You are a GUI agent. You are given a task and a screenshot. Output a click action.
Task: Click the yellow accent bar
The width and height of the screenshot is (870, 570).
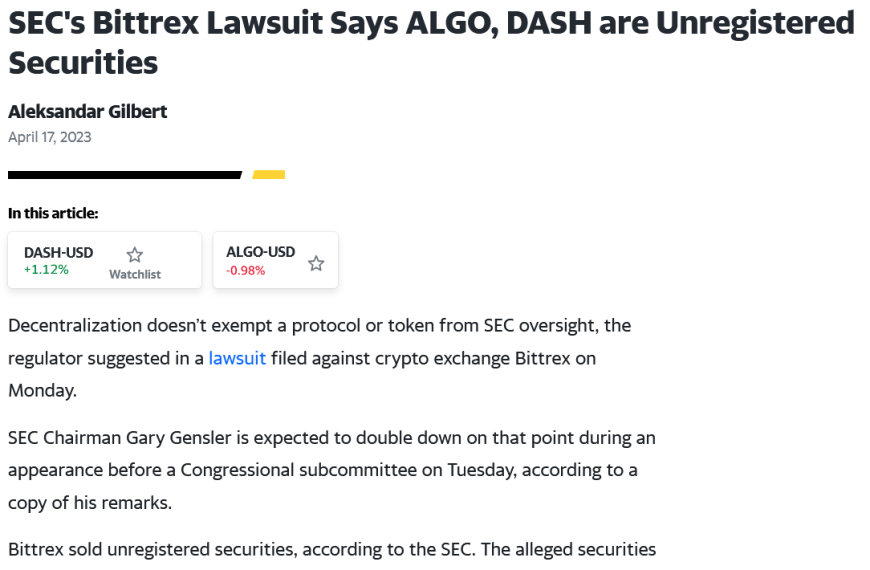tap(269, 175)
